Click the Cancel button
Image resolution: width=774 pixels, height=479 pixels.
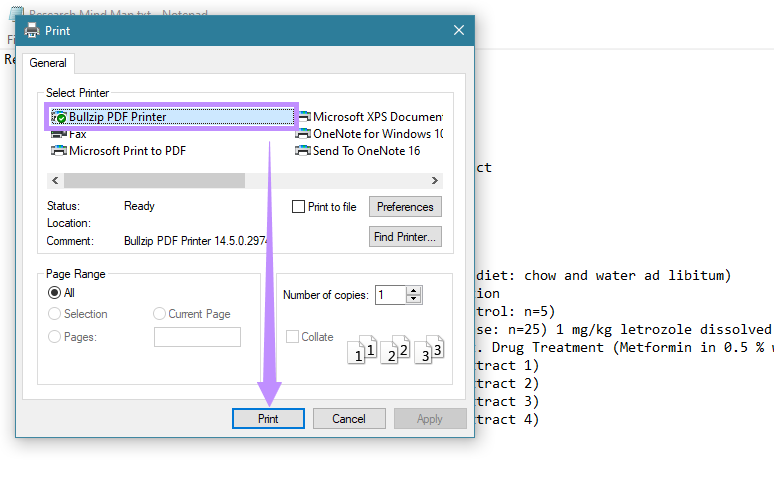click(349, 419)
